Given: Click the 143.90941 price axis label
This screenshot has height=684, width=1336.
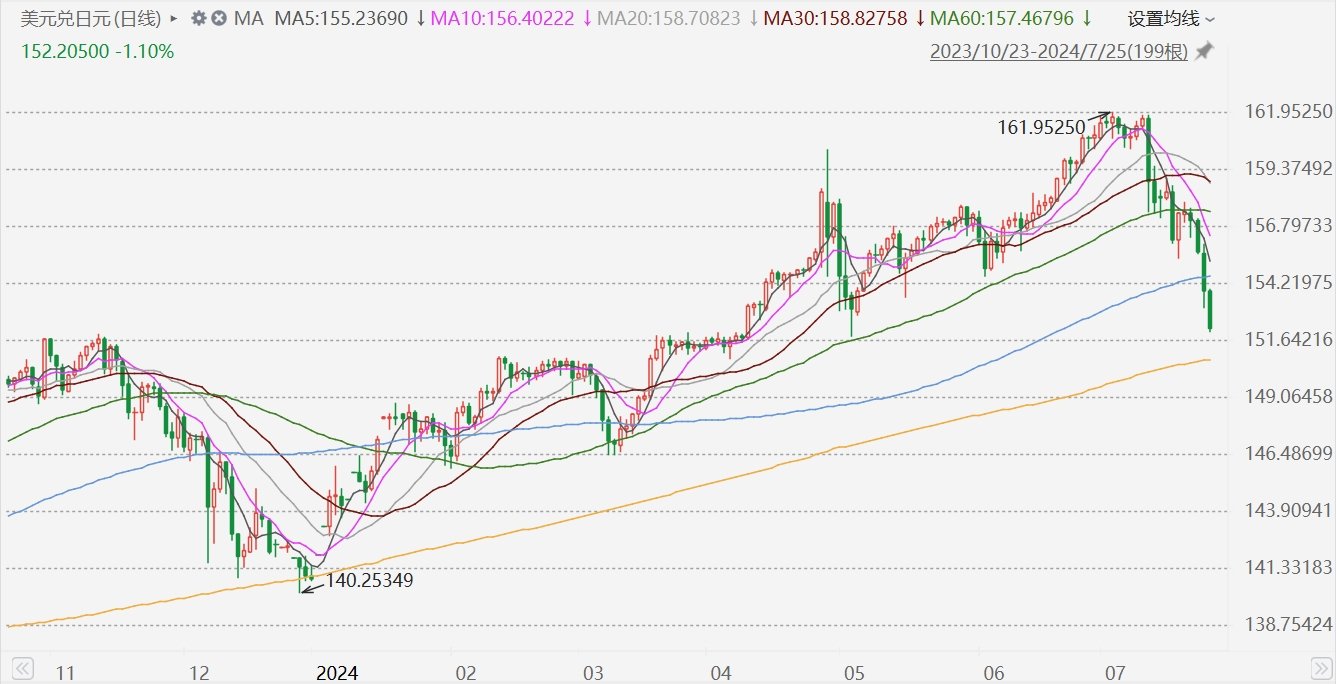Looking at the screenshot, I should tap(1290, 511).
